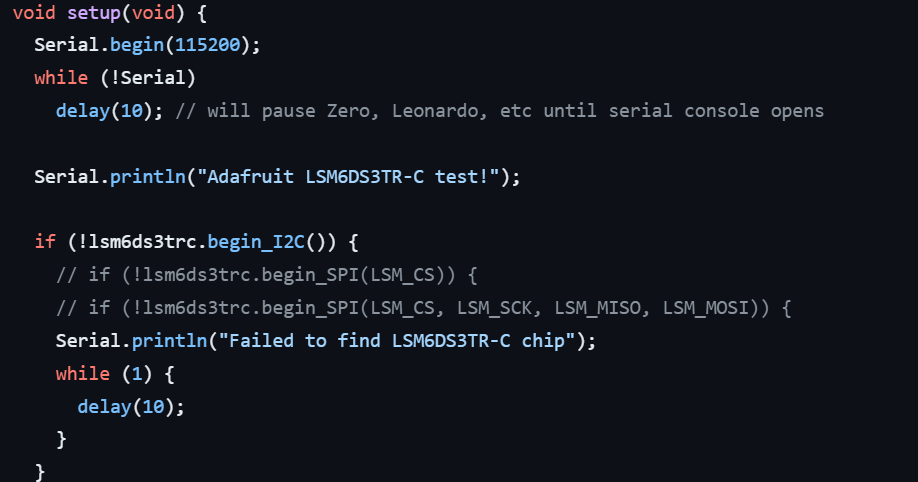Click the word Zero in the comment

[x=349, y=111]
